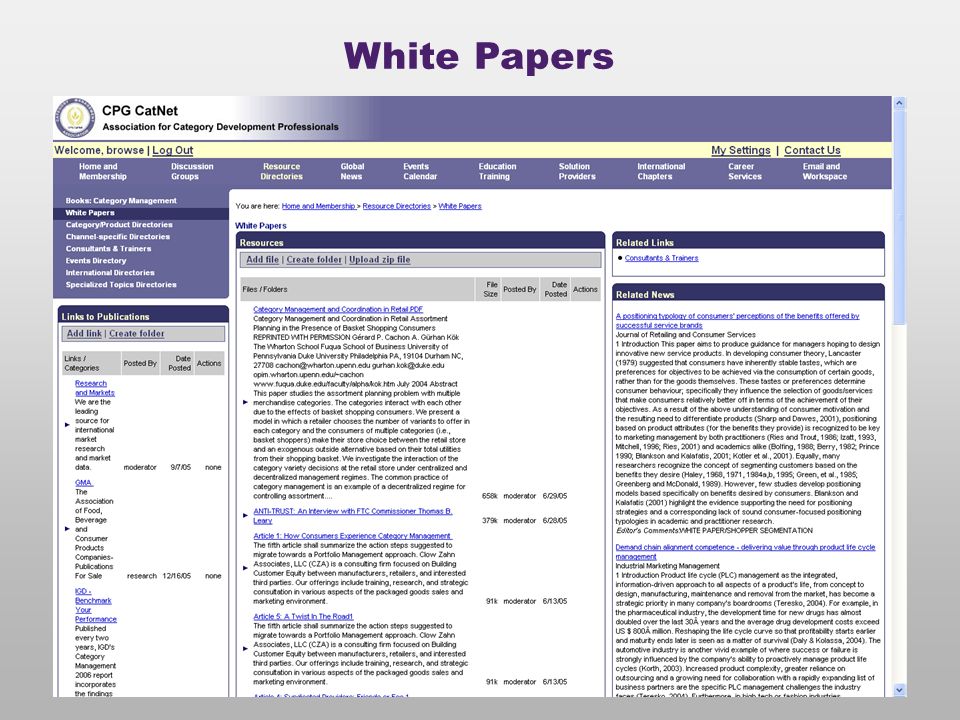This screenshot has width=960, height=720.
Task: Open Consultants & Trainers related link
Action: (x=661, y=258)
